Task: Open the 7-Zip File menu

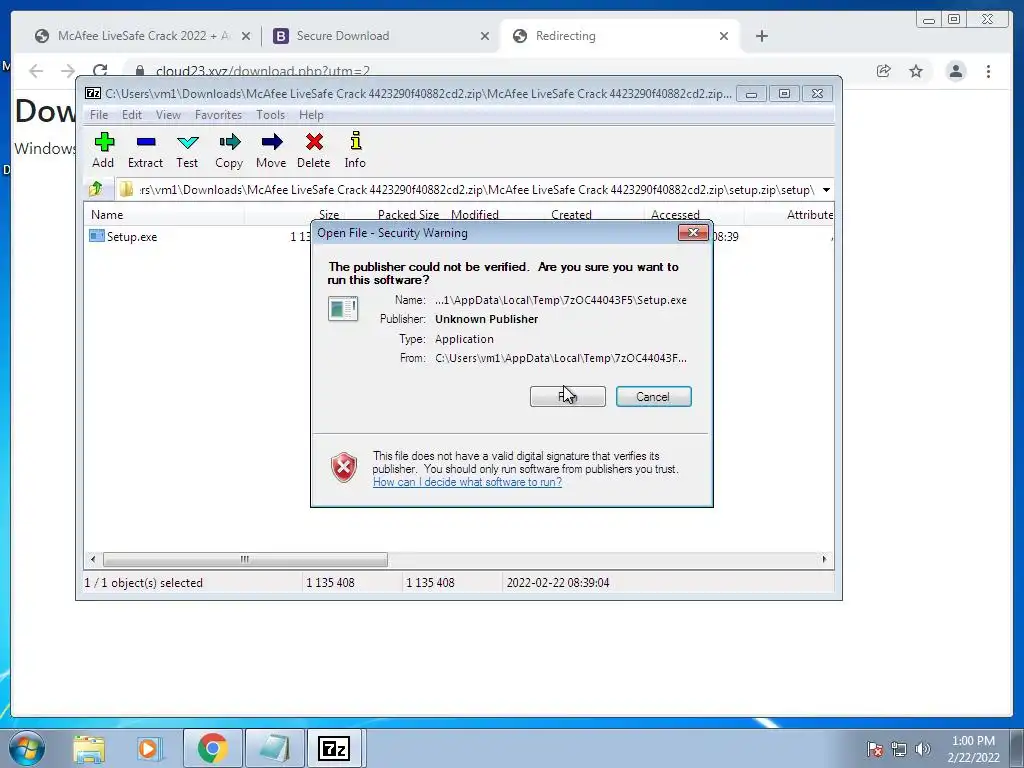Action: pos(99,115)
